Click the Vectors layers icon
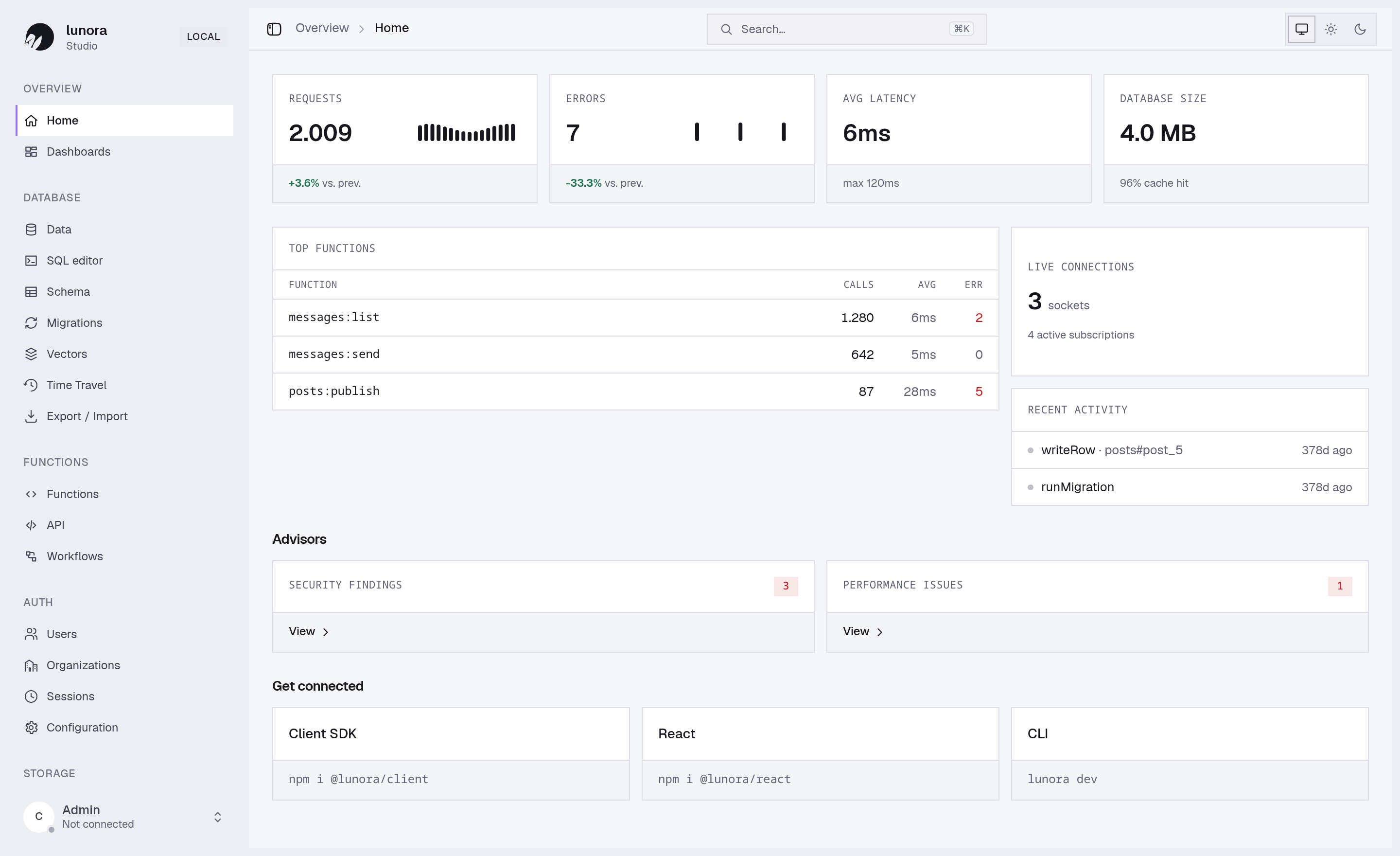1400x856 pixels. coord(31,354)
